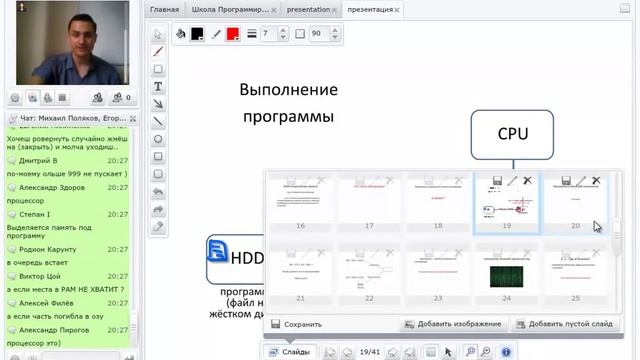Click the stroke pencil icon in top toolbar

click(x=216, y=34)
